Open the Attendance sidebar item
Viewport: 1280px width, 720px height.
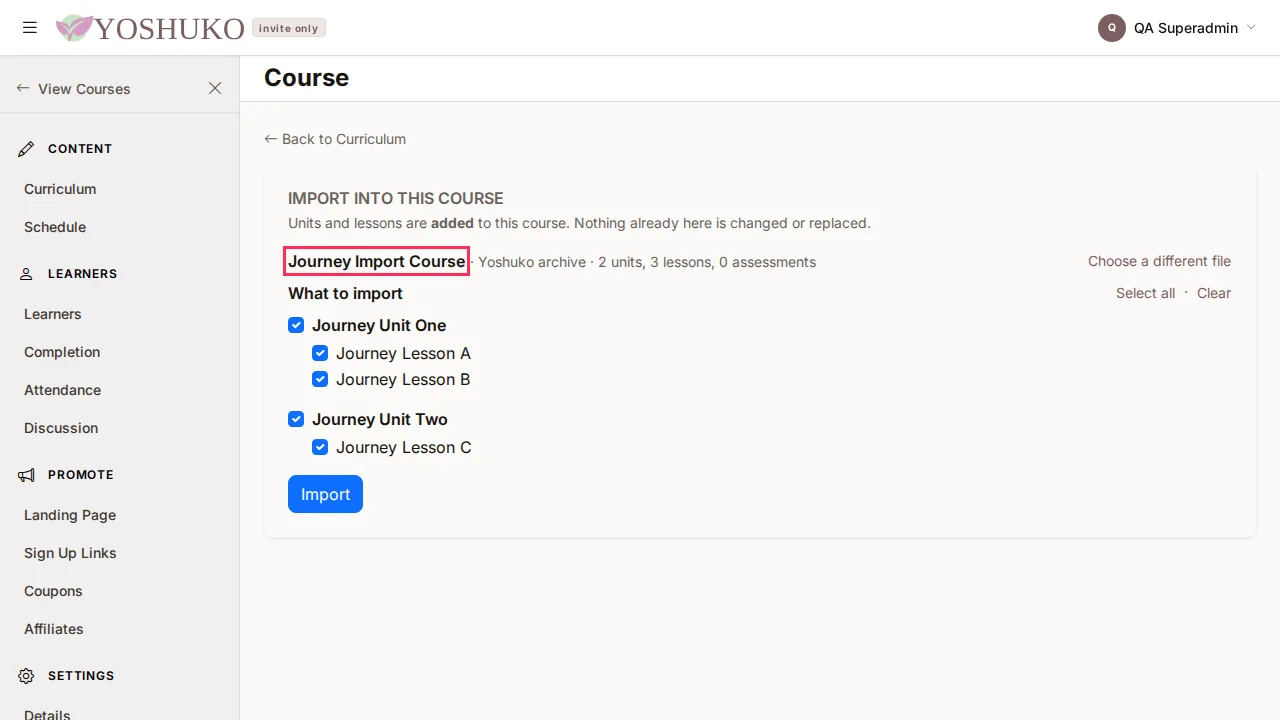pyautogui.click(x=63, y=390)
